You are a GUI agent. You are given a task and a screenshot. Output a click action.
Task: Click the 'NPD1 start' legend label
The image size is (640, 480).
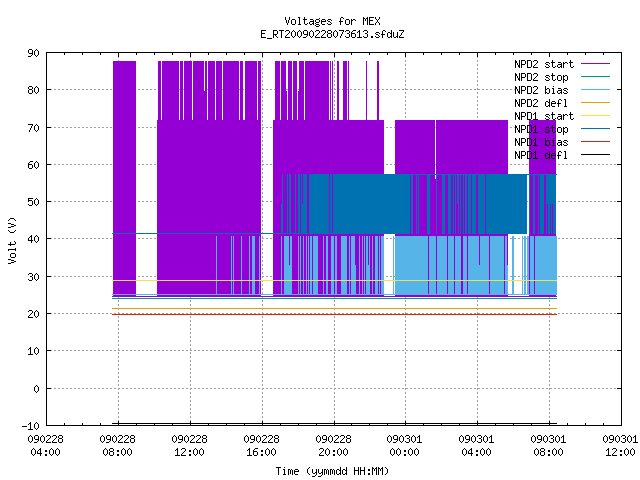click(544, 116)
